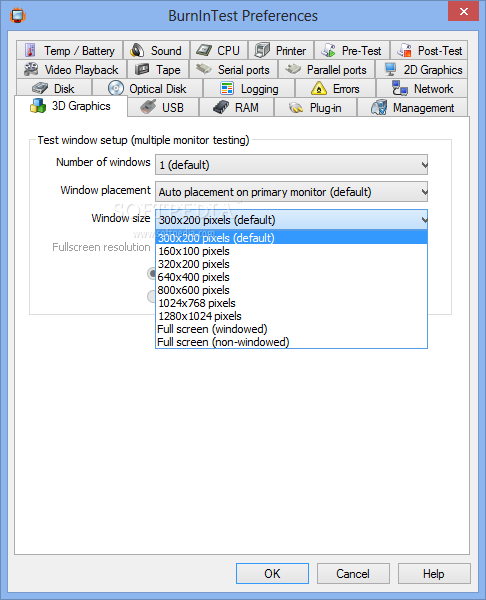Open the Window placement dropdown
Viewport: 486px width, 600px height.
[x=291, y=192]
